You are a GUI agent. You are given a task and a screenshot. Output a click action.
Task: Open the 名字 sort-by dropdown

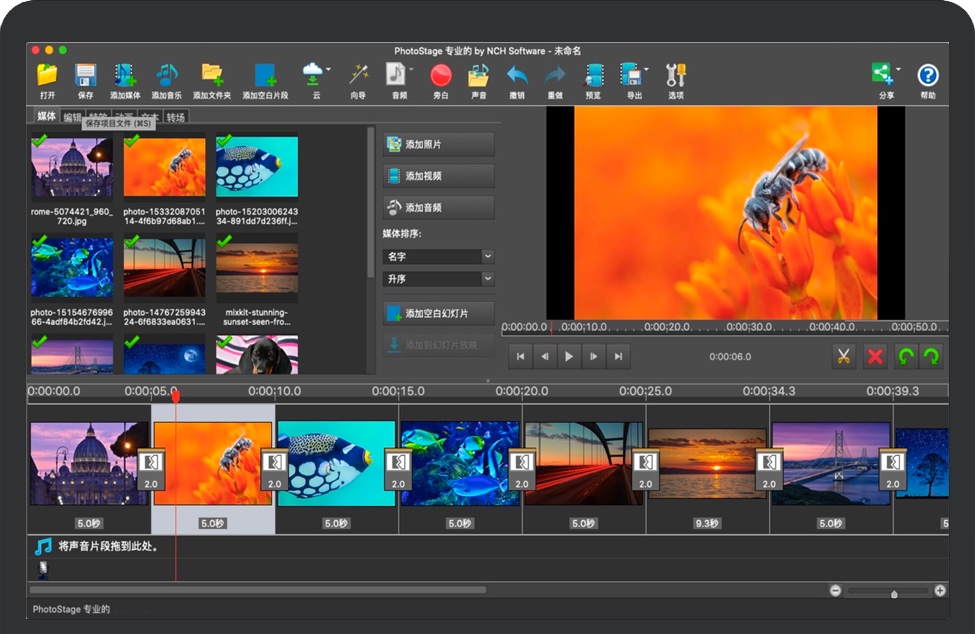(438, 256)
